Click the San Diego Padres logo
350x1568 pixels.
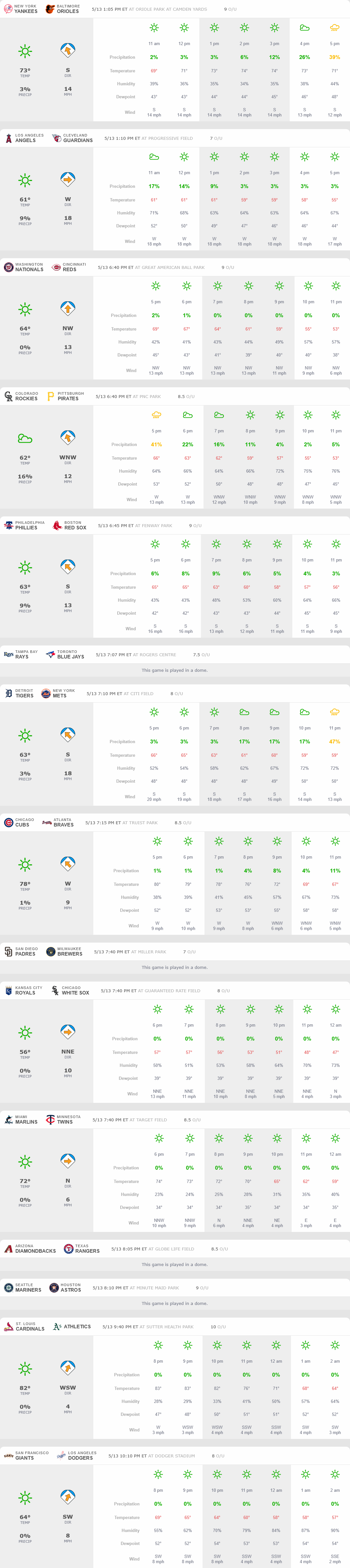click(x=8, y=951)
